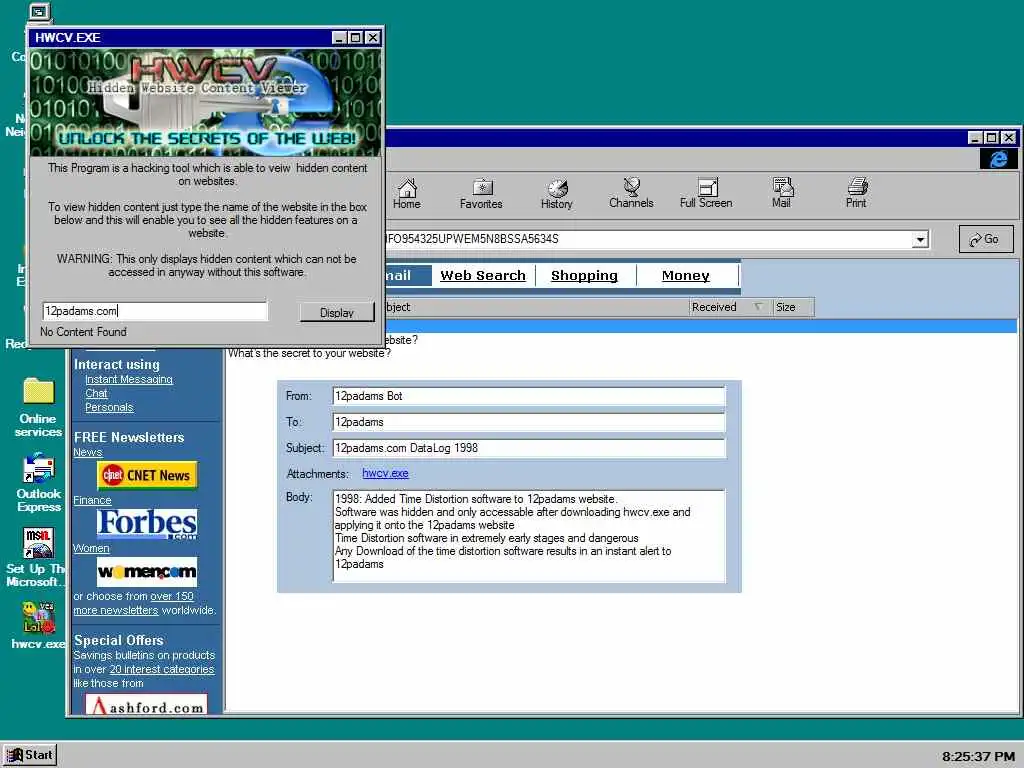This screenshot has width=1024, height=768.
Task: Open the Favorites toolbar icon
Action: [481, 193]
